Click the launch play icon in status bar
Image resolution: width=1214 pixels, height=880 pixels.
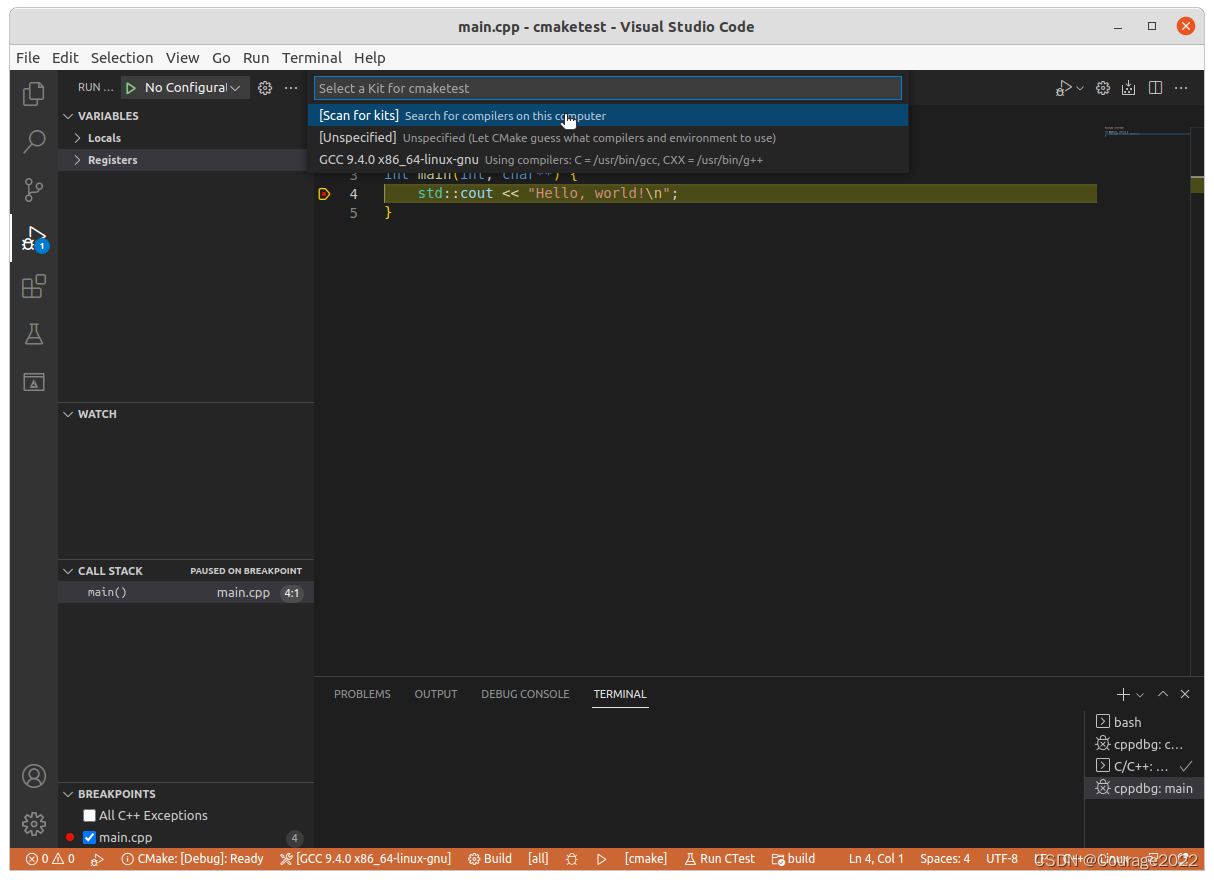coord(602,859)
